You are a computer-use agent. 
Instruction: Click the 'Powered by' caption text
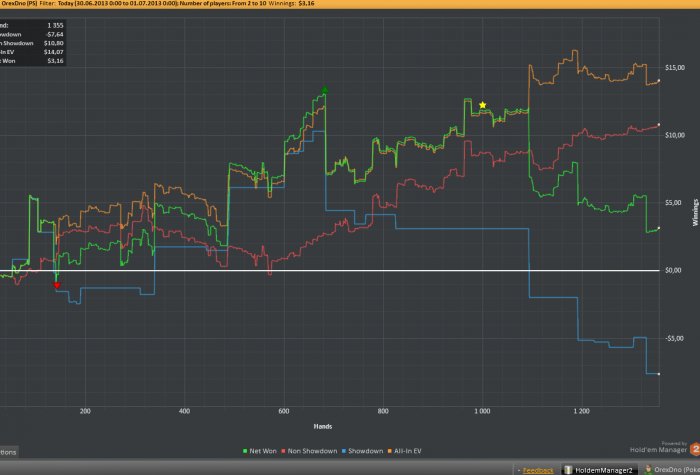coord(675,443)
